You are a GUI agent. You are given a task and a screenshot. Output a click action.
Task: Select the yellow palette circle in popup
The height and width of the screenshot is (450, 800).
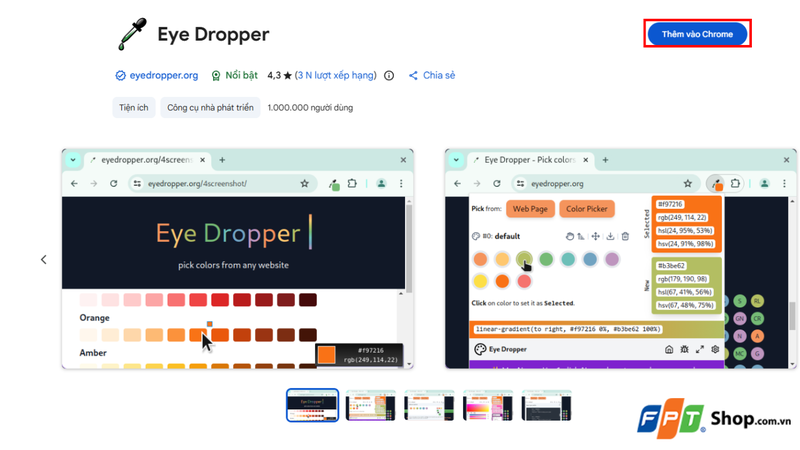pos(480,281)
